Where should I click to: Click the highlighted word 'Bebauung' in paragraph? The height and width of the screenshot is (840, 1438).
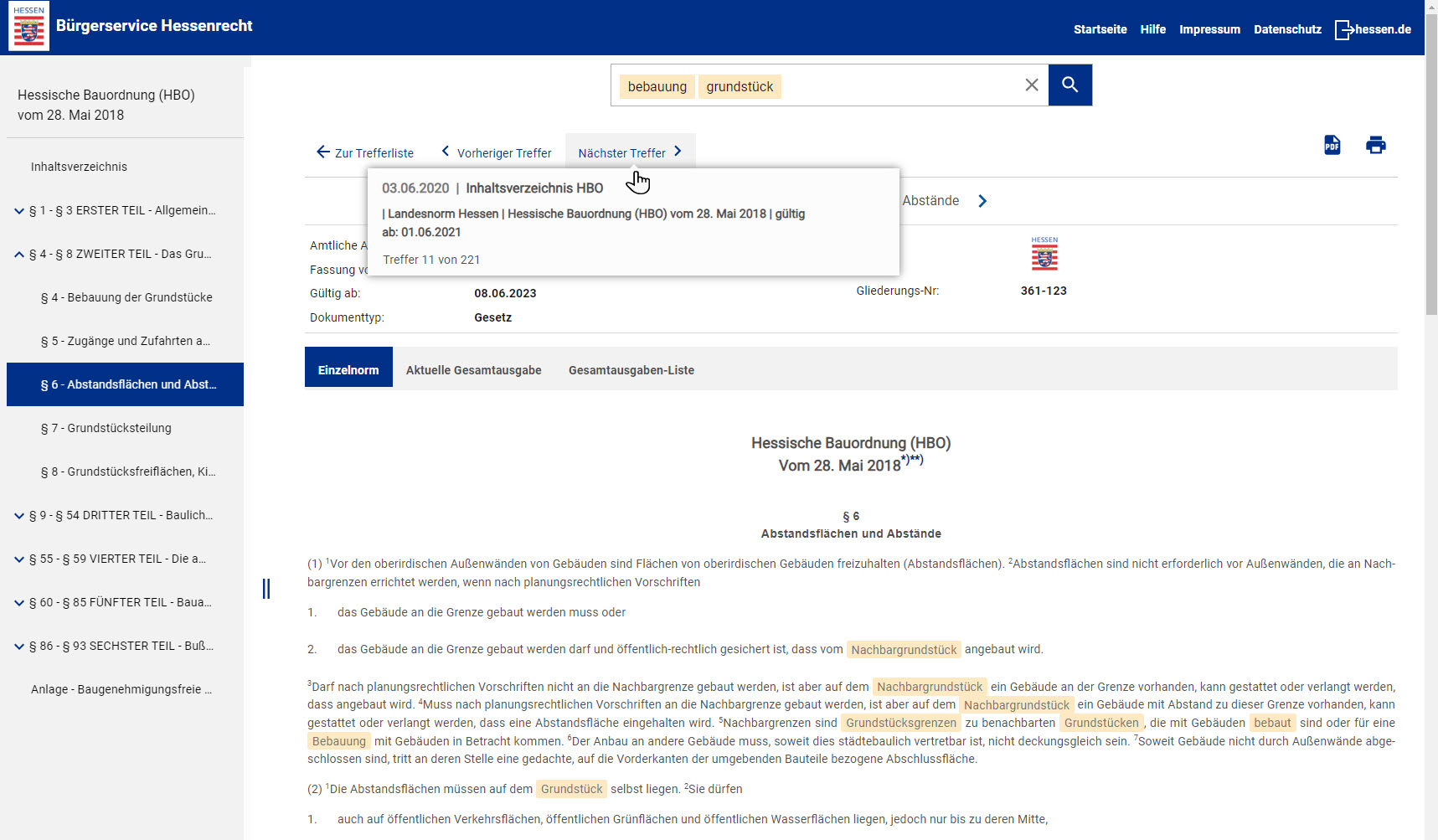click(338, 741)
